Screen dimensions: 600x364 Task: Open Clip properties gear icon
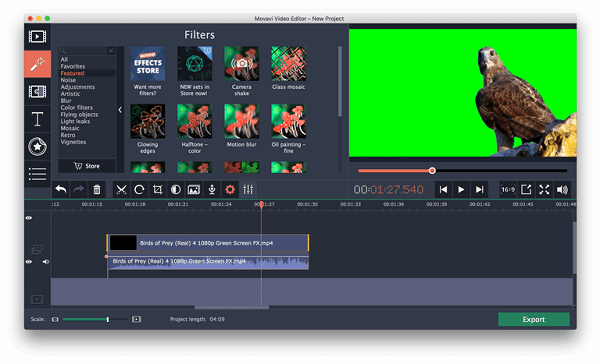230,189
